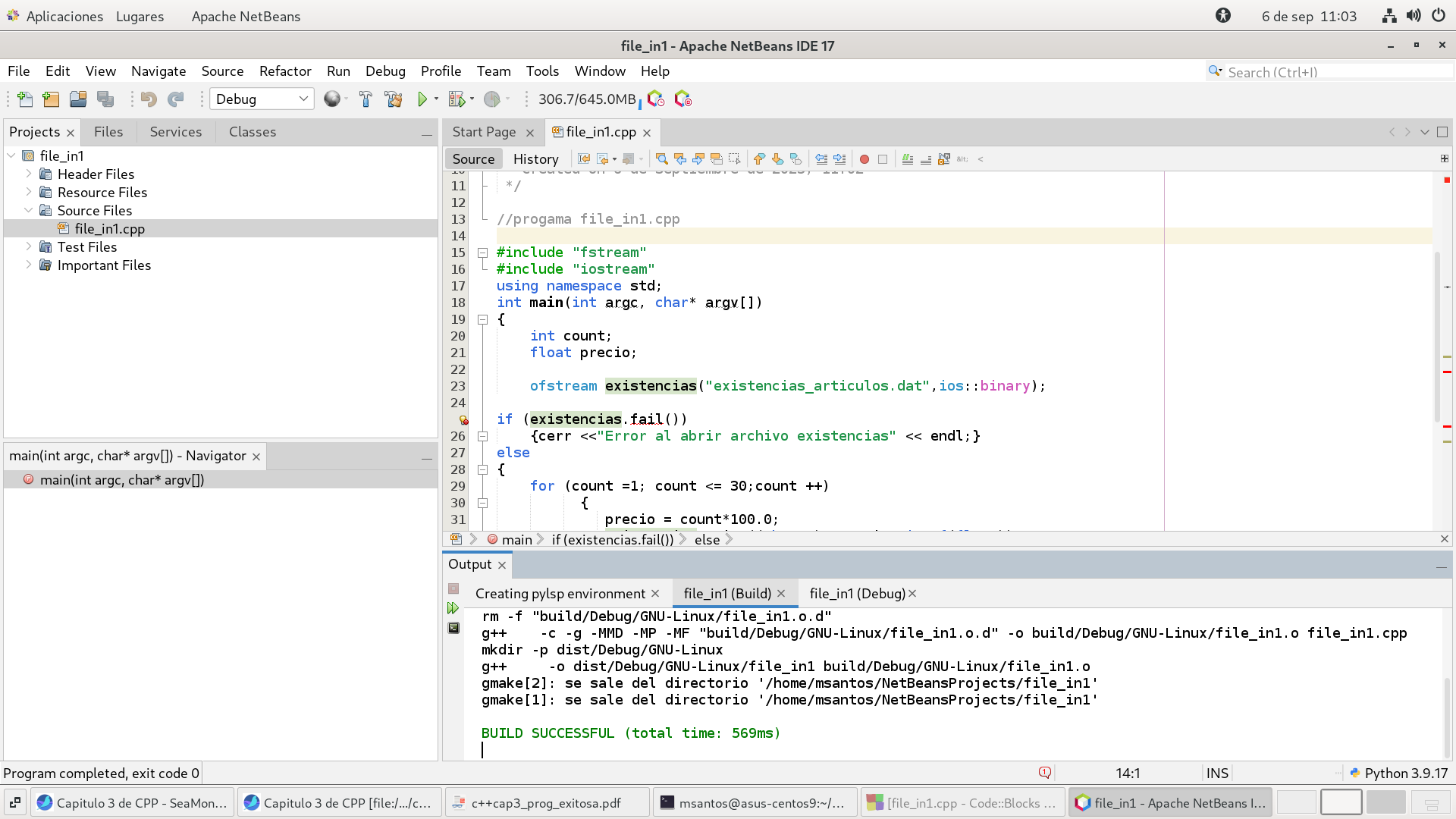This screenshot has height=819, width=1456.
Task: Click the Search (Ctrl+I) field
Action: pos(1339,72)
